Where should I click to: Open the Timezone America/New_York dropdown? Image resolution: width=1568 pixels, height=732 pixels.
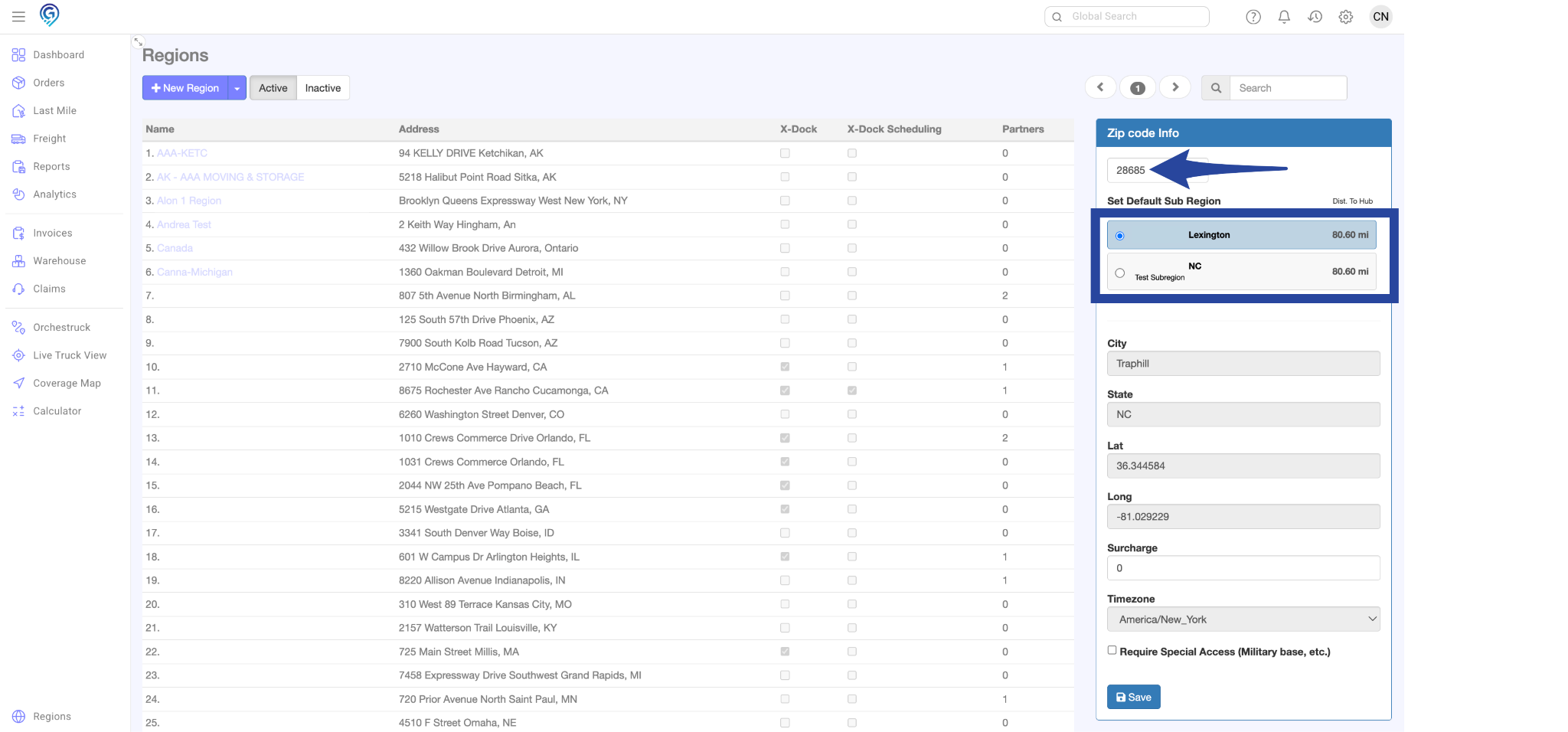pos(1243,619)
